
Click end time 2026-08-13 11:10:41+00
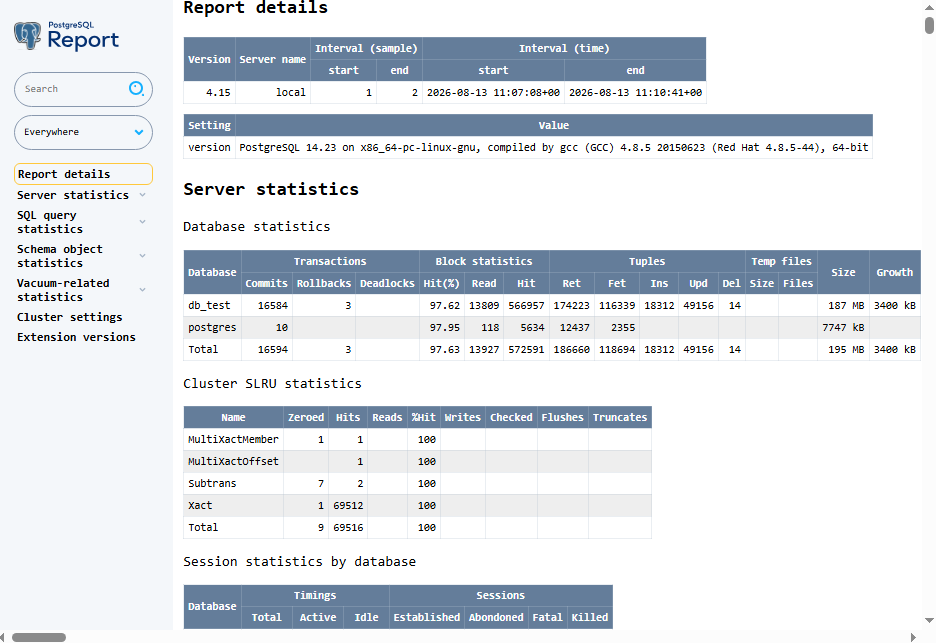pyautogui.click(x=635, y=93)
